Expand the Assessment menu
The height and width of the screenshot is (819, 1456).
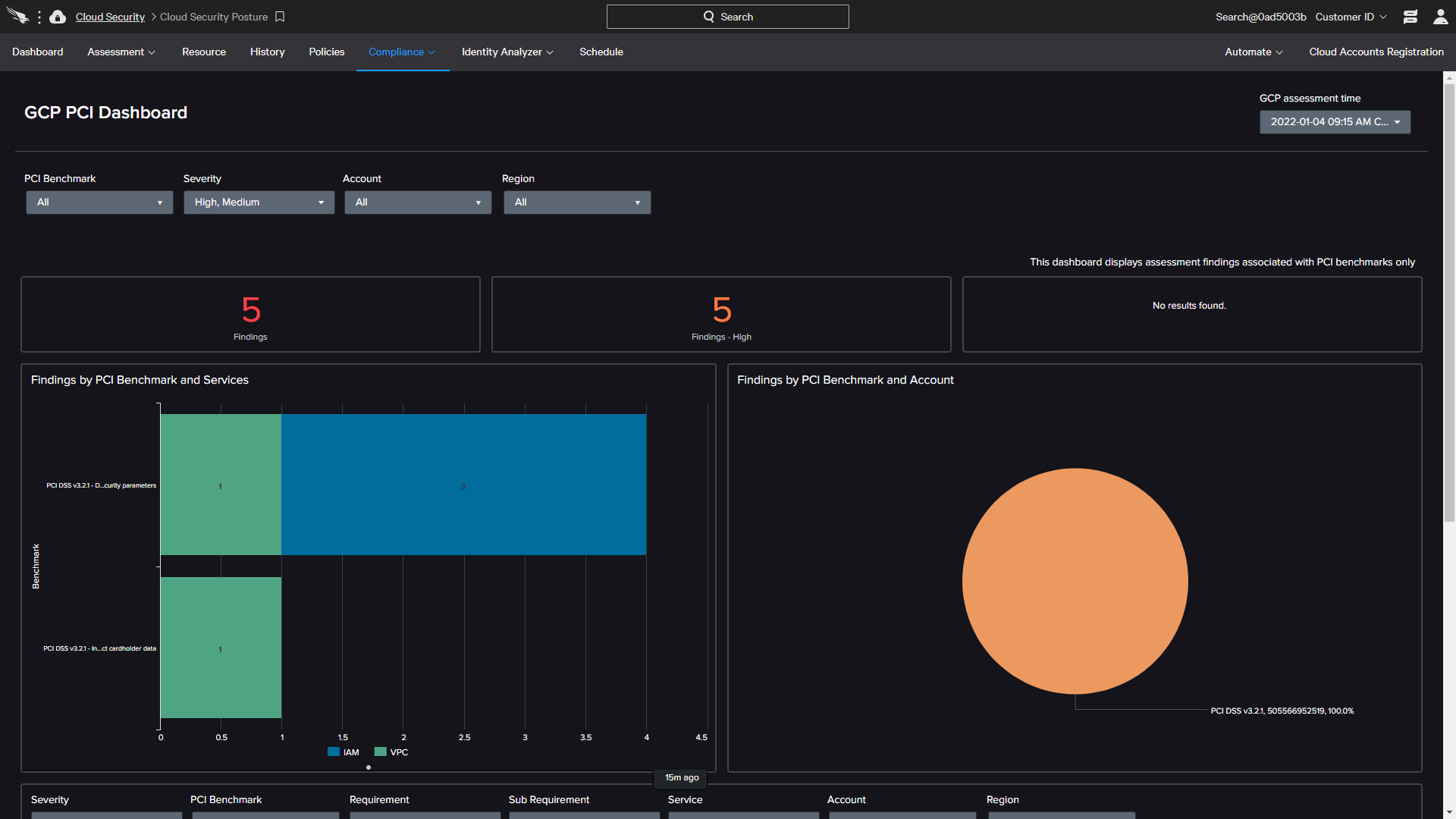(121, 52)
